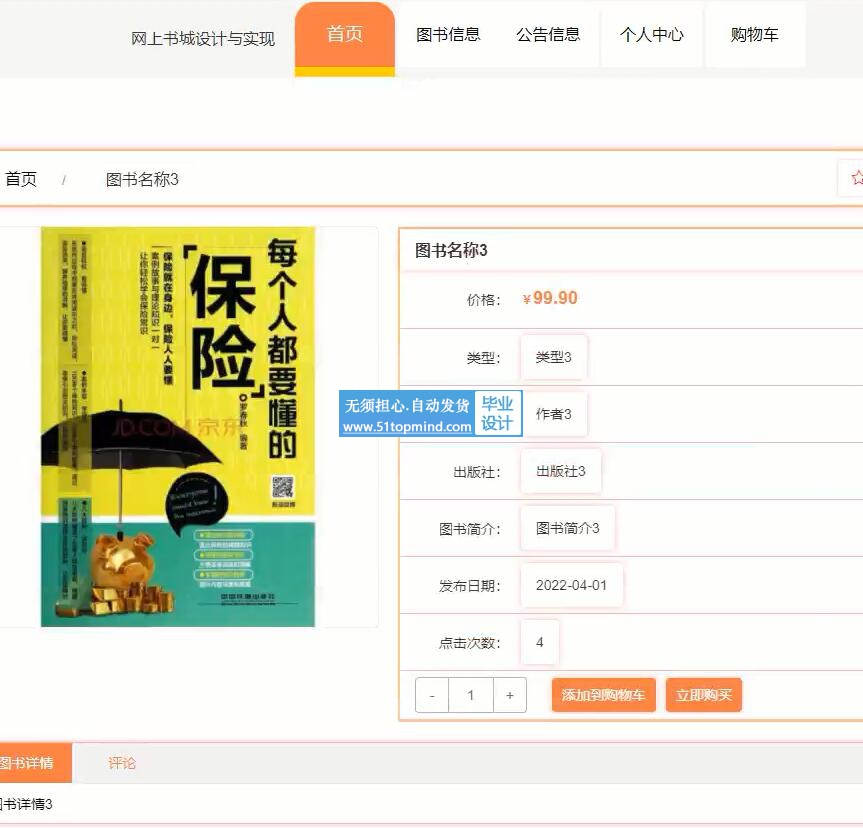Decrease quantity with the minus button
The image size is (863, 828).
tap(432, 695)
